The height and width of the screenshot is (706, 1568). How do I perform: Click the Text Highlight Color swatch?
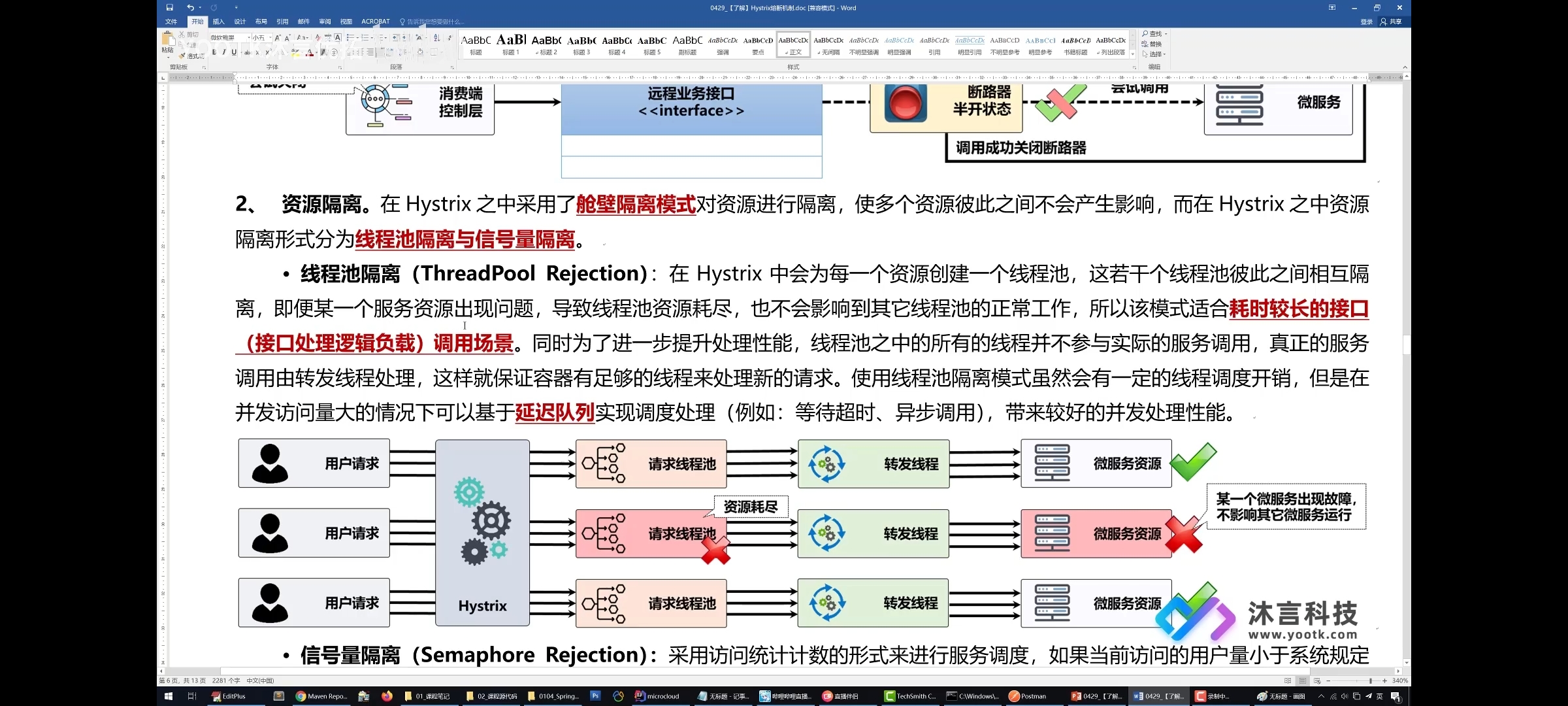coord(295,52)
